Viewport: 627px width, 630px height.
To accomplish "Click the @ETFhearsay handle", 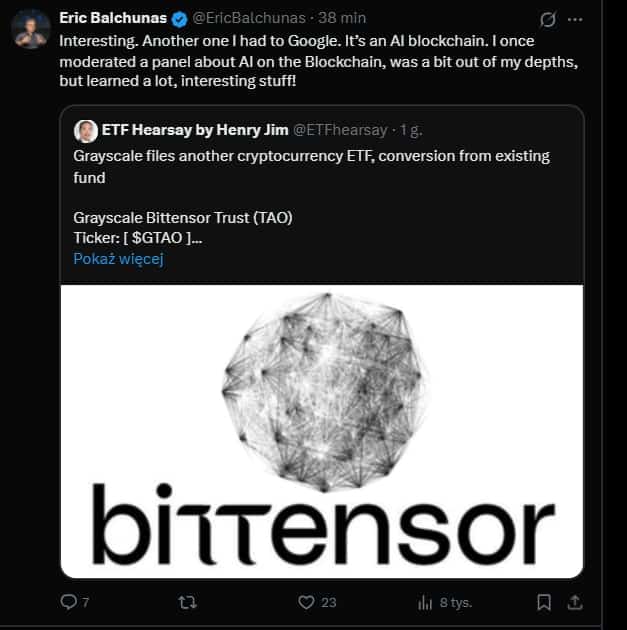I will point(339,130).
